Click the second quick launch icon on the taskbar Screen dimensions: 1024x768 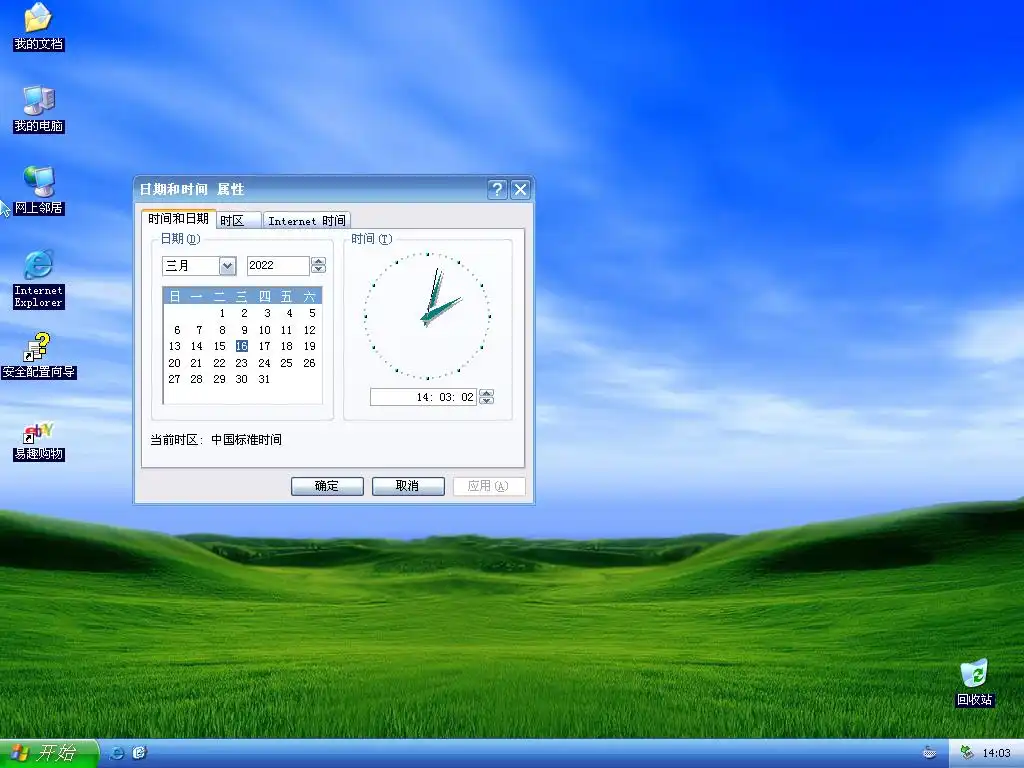click(x=139, y=753)
